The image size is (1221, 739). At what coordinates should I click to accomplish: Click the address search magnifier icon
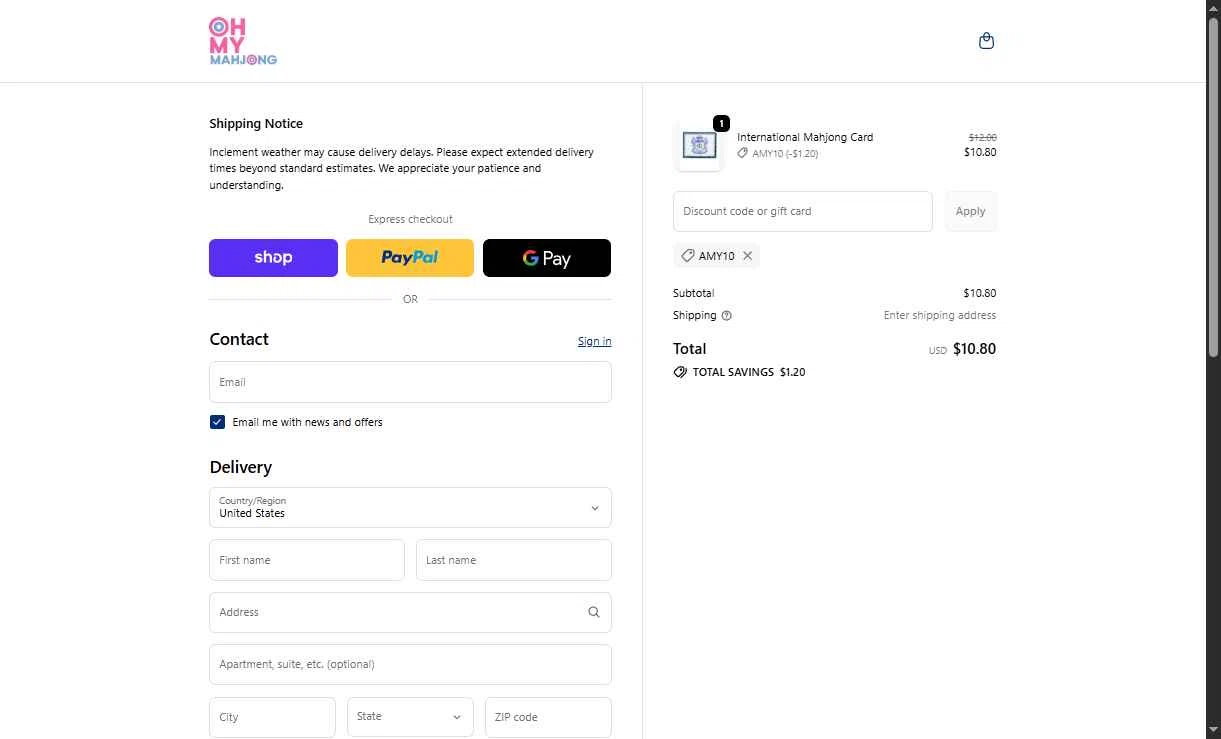pos(594,612)
